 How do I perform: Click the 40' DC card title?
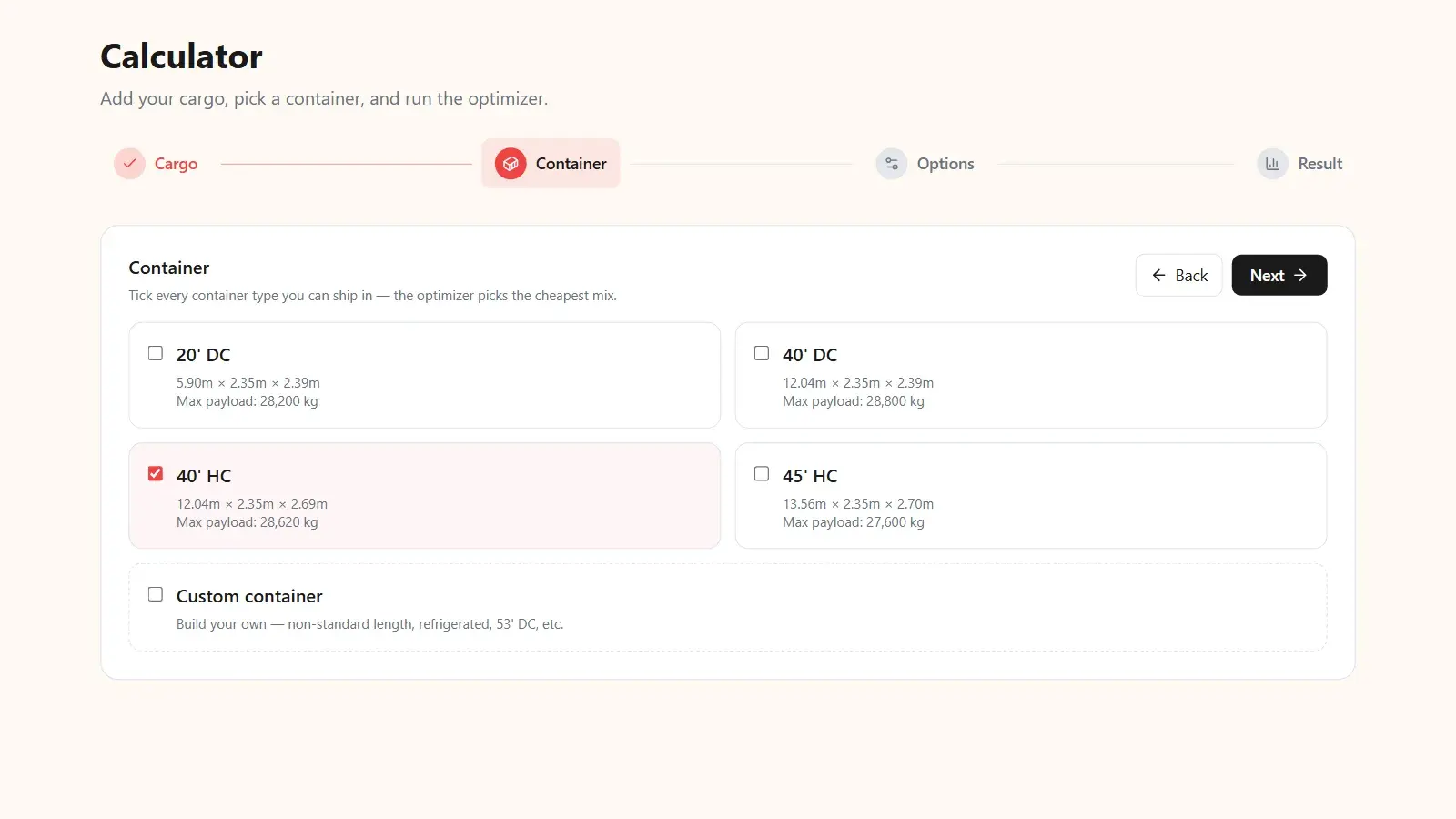pos(810,355)
